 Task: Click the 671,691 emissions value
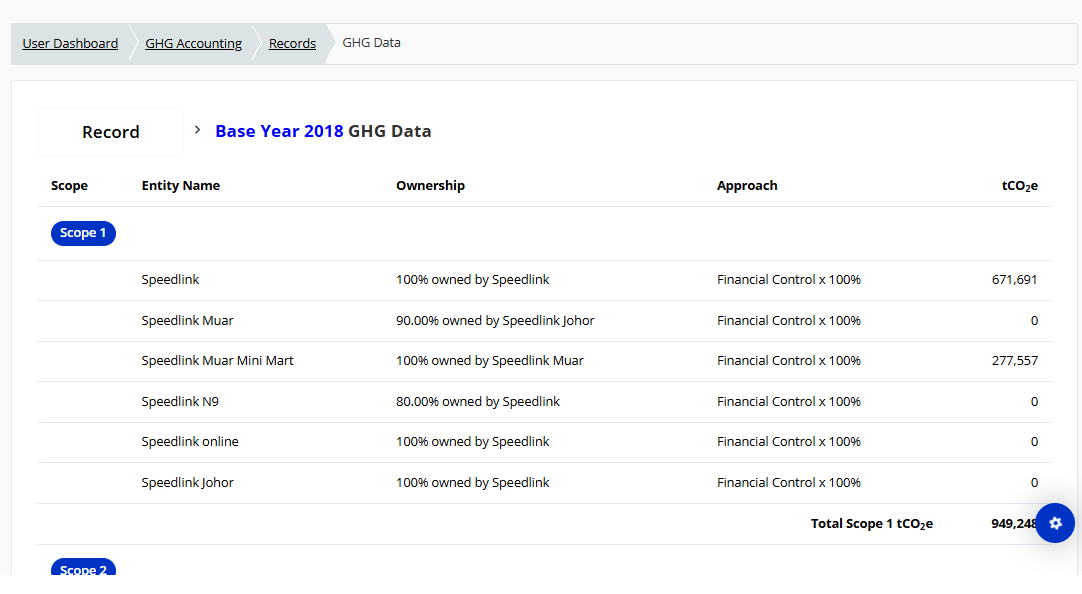(x=1014, y=280)
